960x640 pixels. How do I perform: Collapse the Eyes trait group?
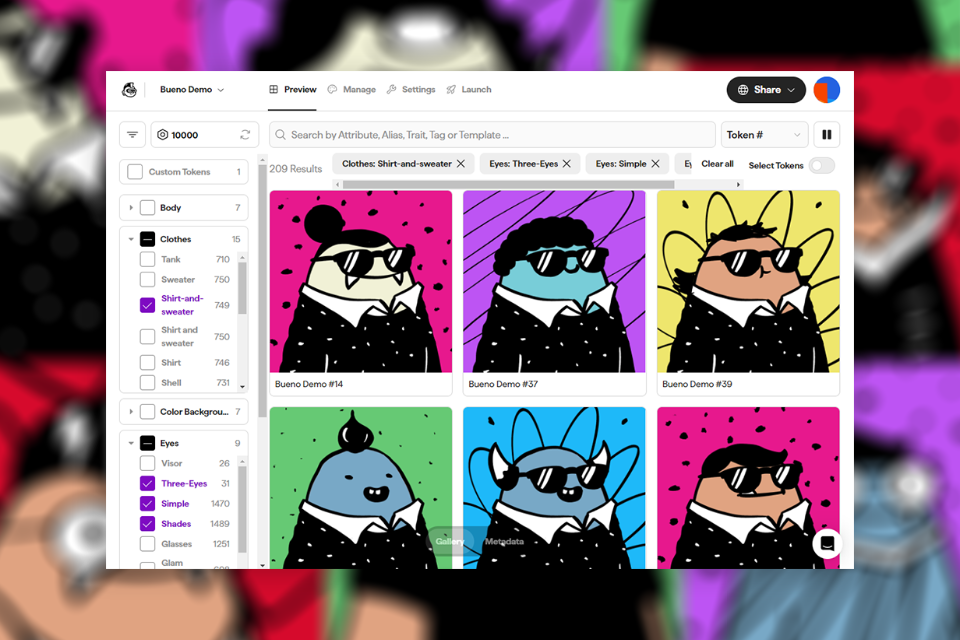(x=131, y=443)
